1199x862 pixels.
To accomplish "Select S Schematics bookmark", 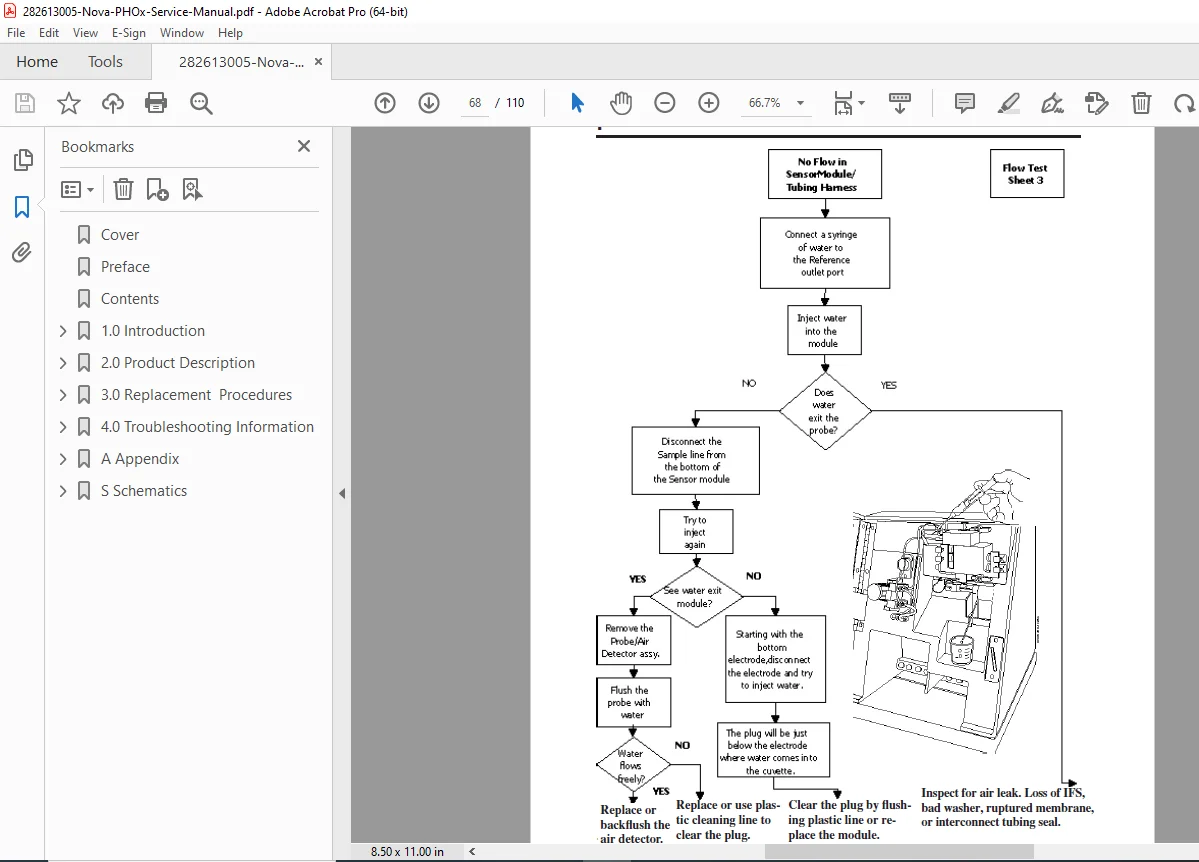I will click(144, 491).
